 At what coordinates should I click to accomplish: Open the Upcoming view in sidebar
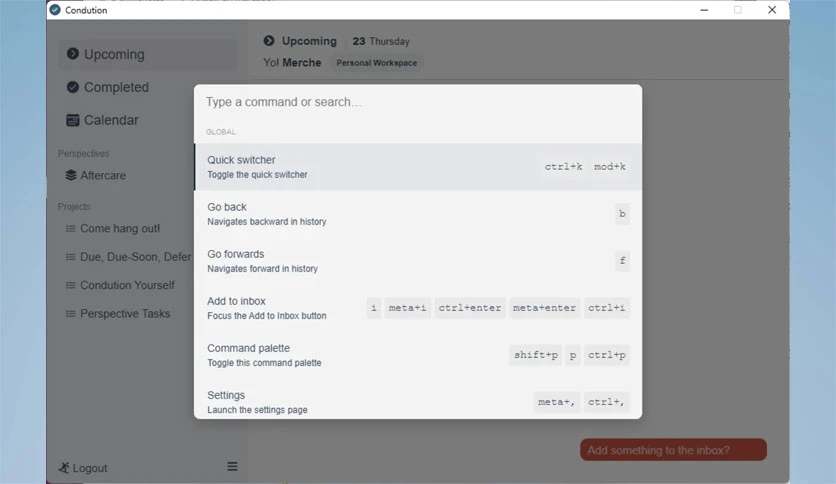pos(148,54)
